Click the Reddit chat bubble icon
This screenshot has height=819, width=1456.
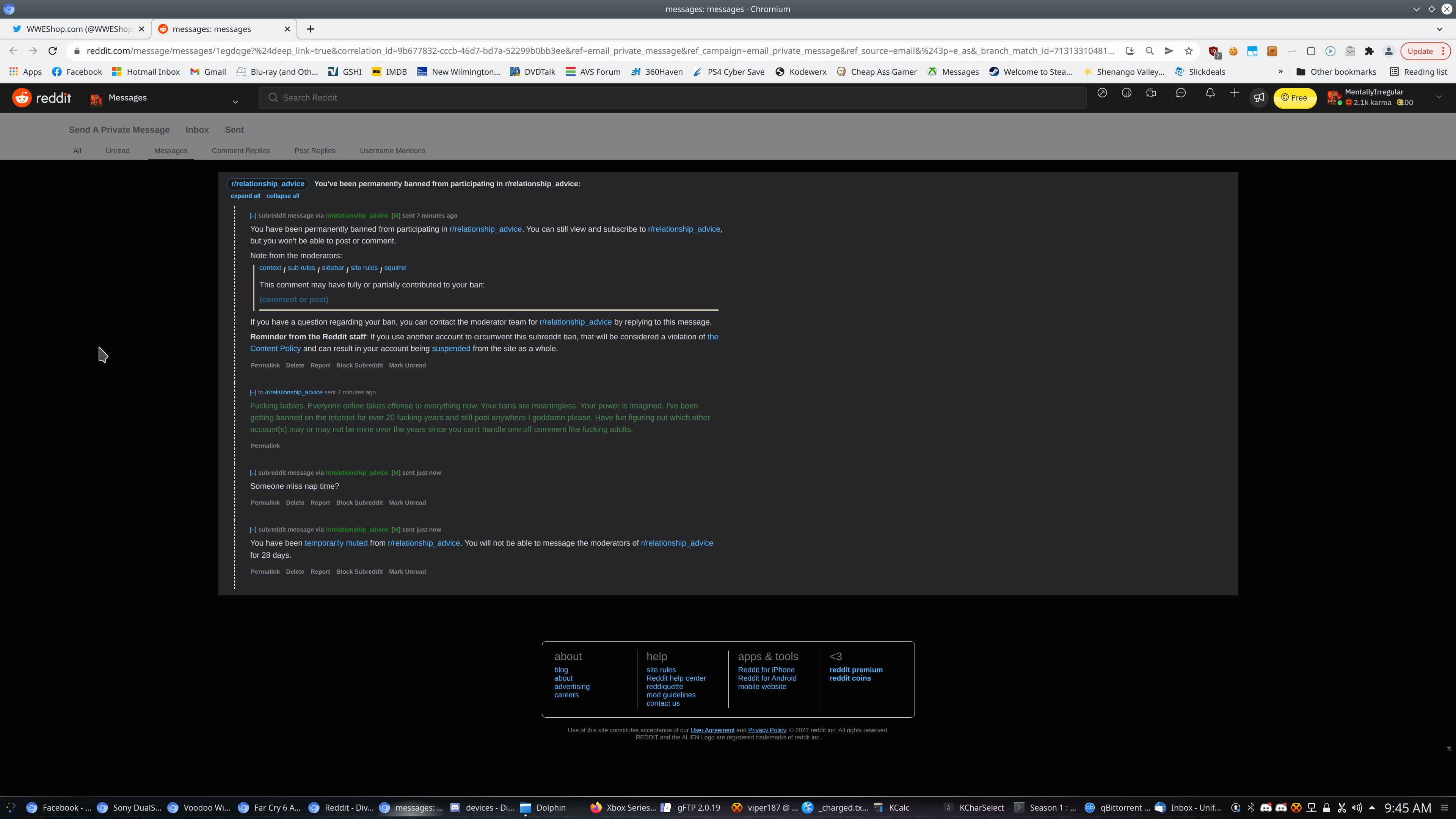tap(1181, 93)
